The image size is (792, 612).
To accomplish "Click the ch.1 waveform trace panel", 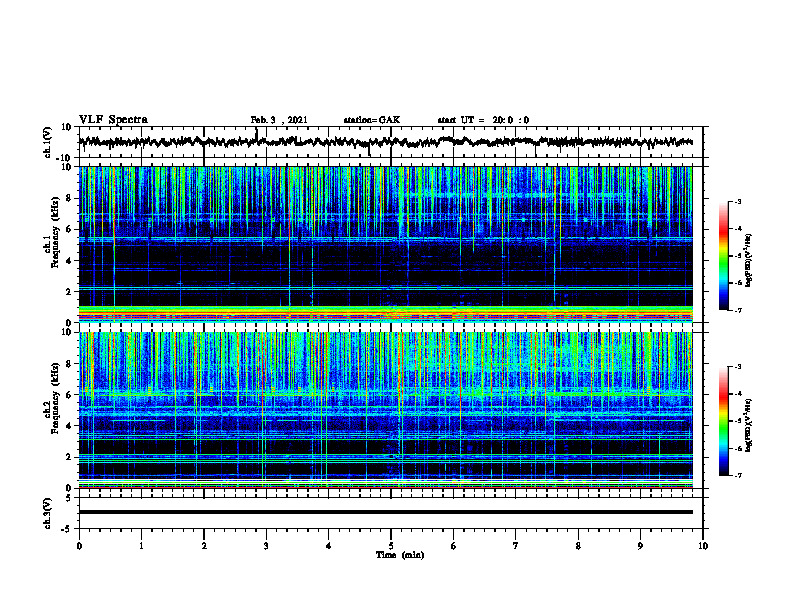I will [x=390, y=142].
